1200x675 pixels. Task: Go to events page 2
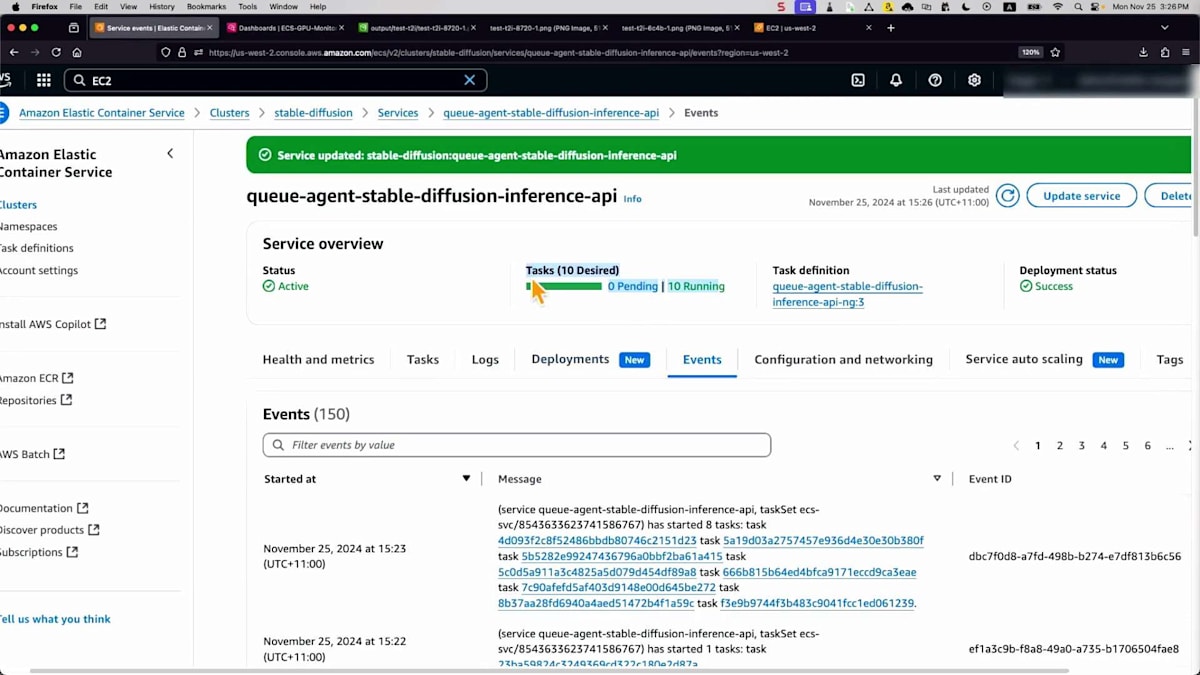tap(1060, 445)
